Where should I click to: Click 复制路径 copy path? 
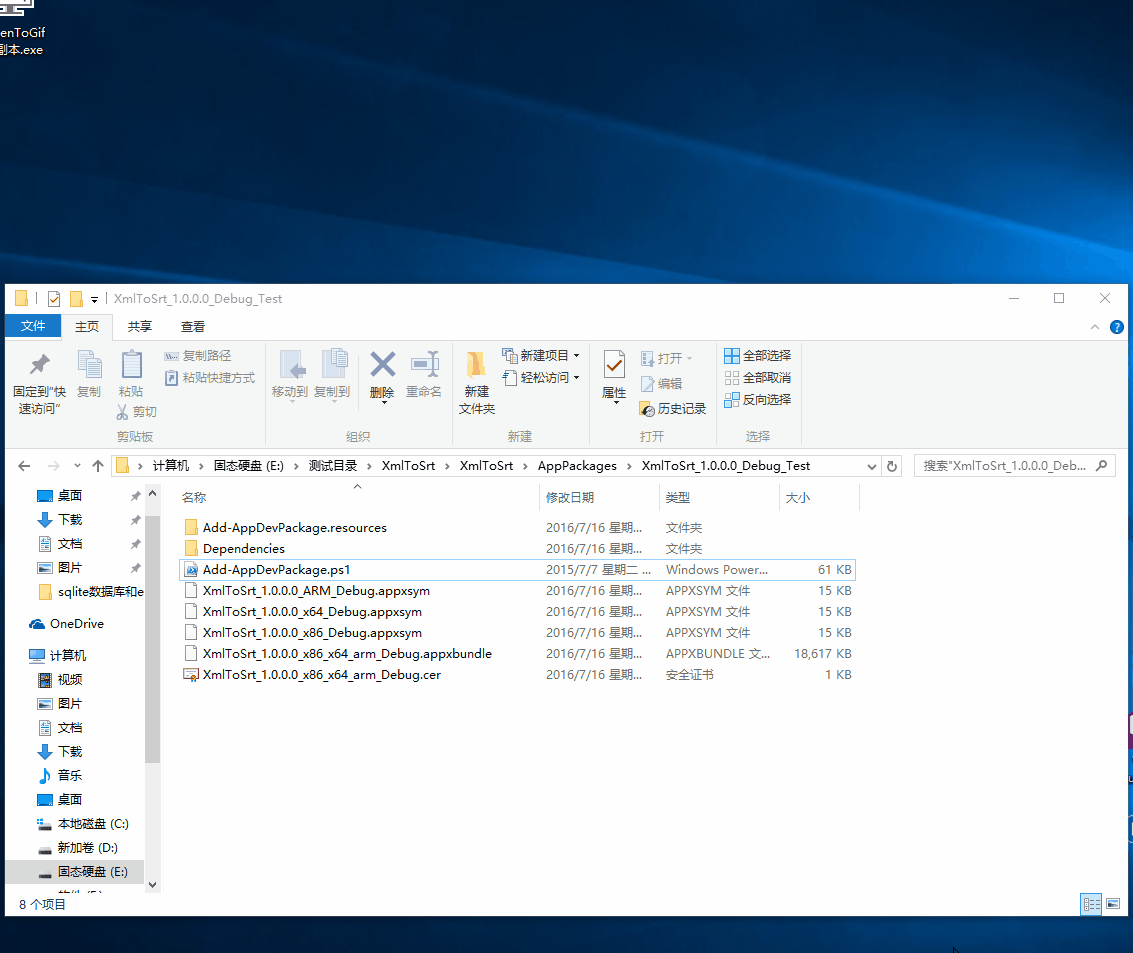198,355
